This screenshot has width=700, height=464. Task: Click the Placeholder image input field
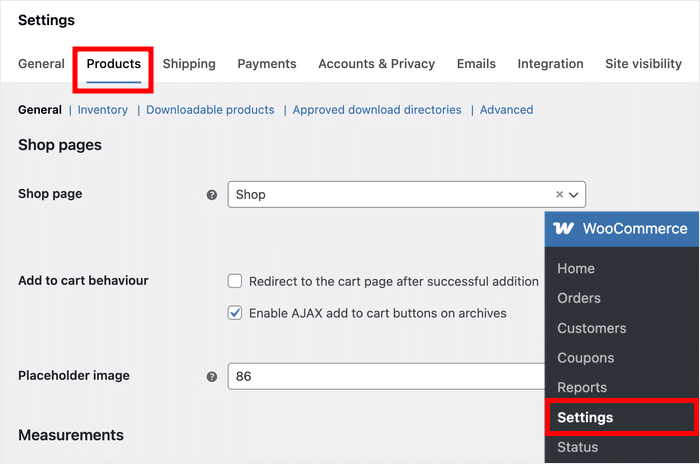pyautogui.click(x=386, y=376)
